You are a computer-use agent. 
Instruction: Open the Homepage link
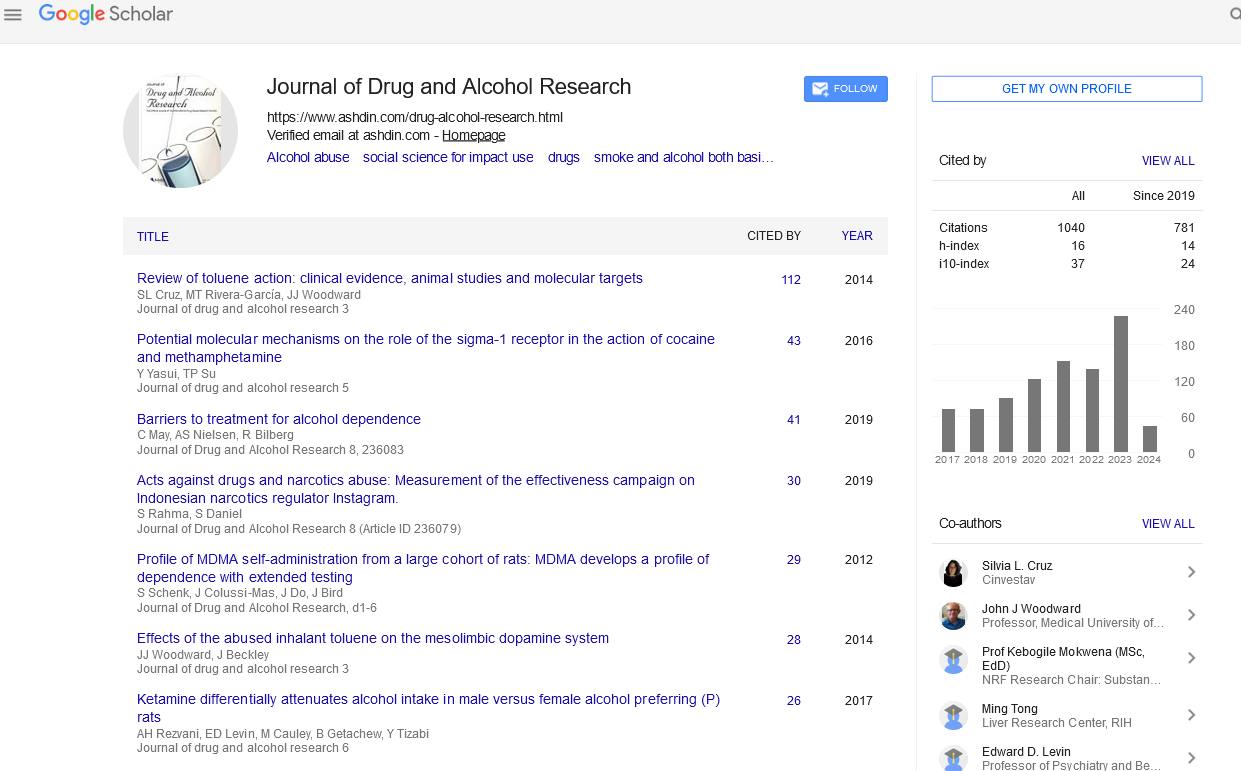coord(473,135)
